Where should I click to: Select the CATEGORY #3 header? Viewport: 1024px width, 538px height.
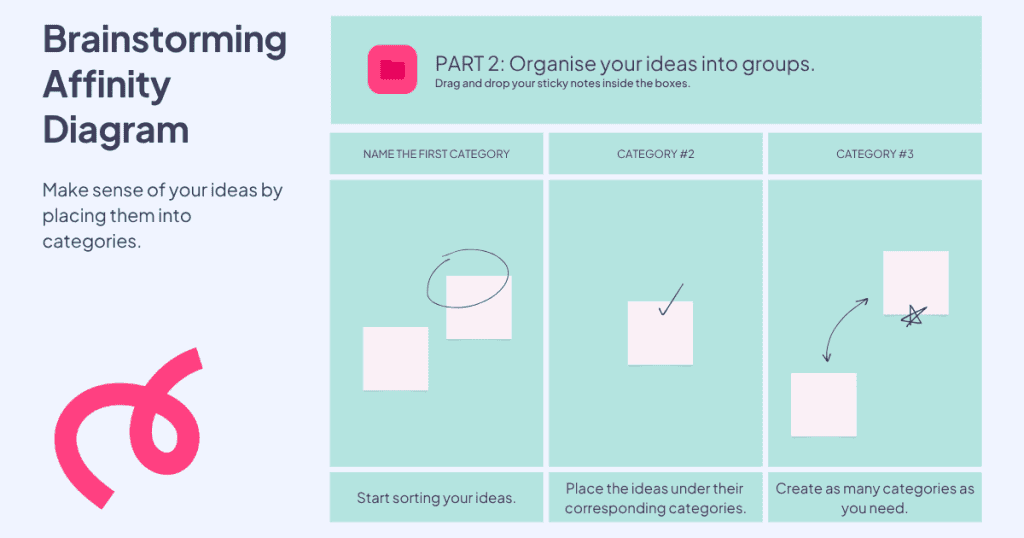click(875, 154)
